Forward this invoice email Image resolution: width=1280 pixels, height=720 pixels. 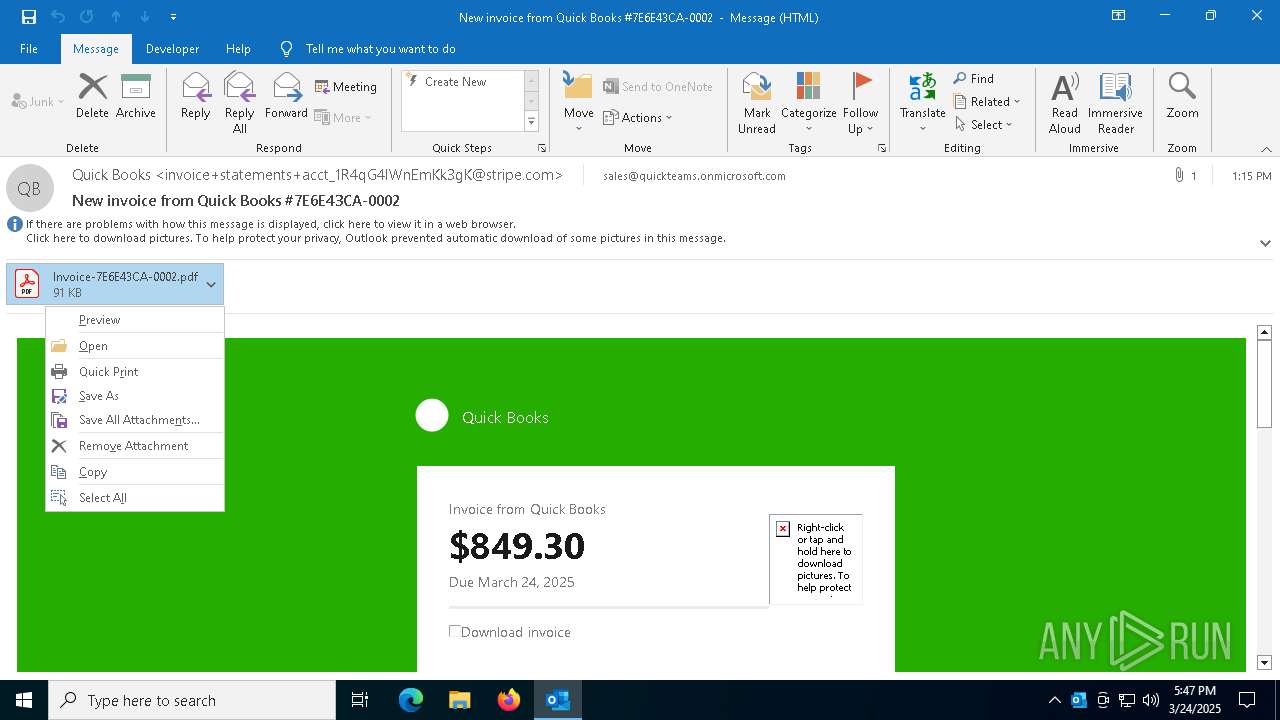pyautogui.click(x=286, y=96)
